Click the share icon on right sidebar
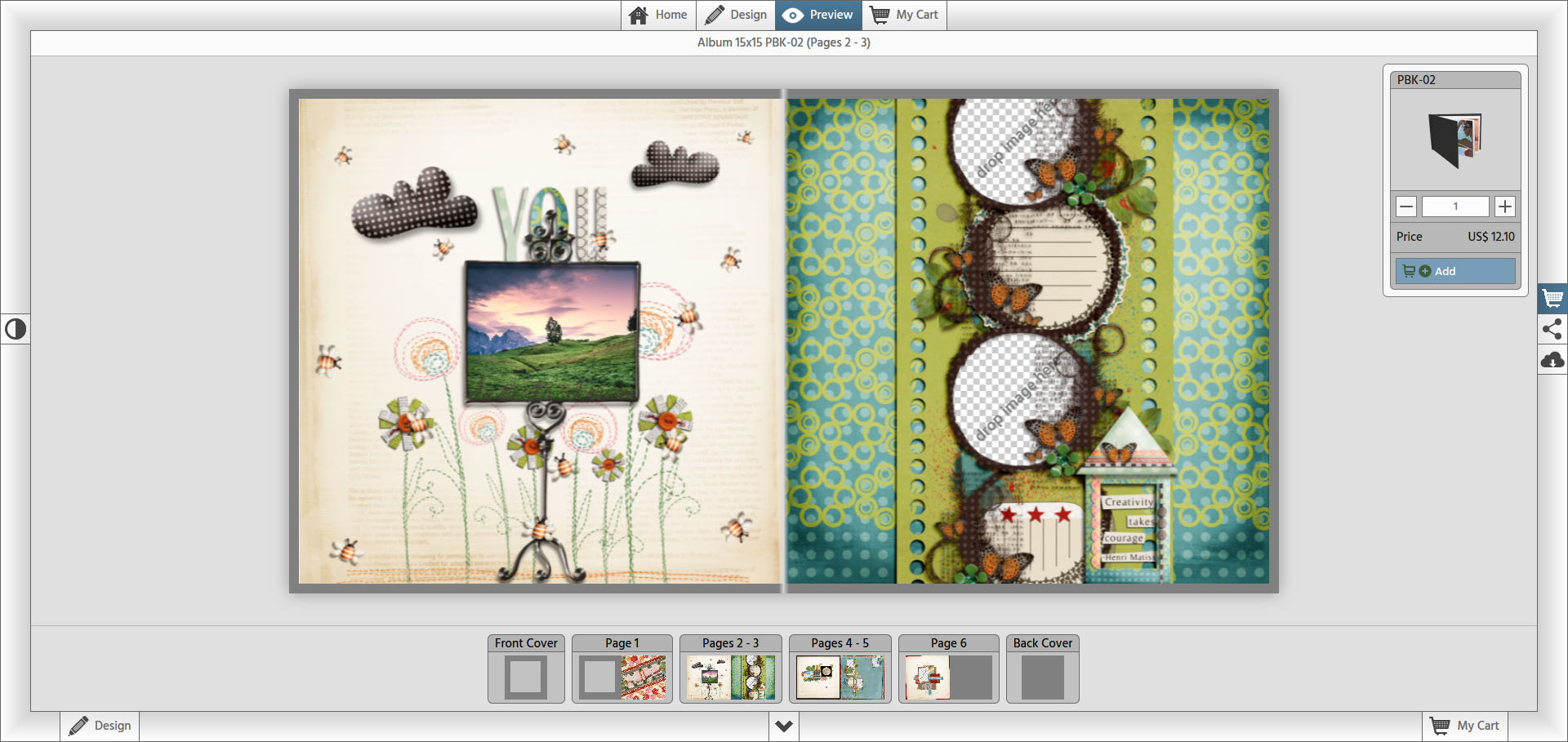Viewport: 1568px width, 742px height. 1552,329
